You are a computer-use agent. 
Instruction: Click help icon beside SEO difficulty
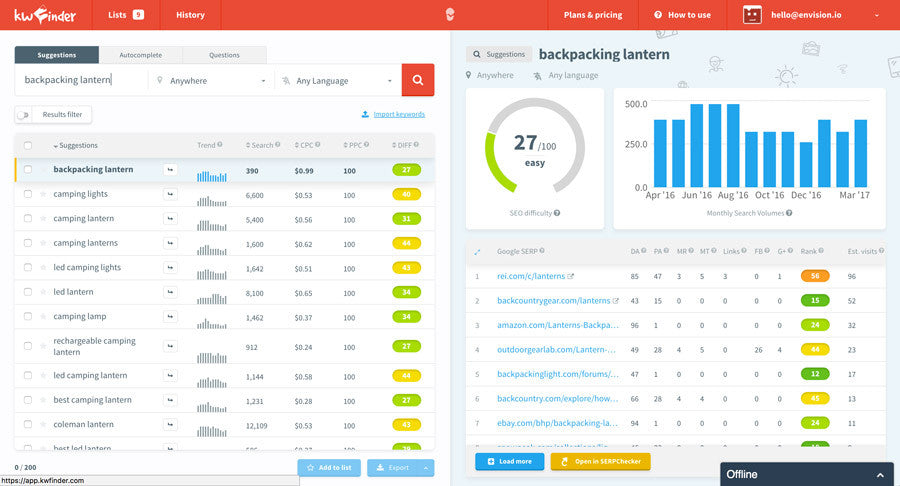tap(557, 213)
